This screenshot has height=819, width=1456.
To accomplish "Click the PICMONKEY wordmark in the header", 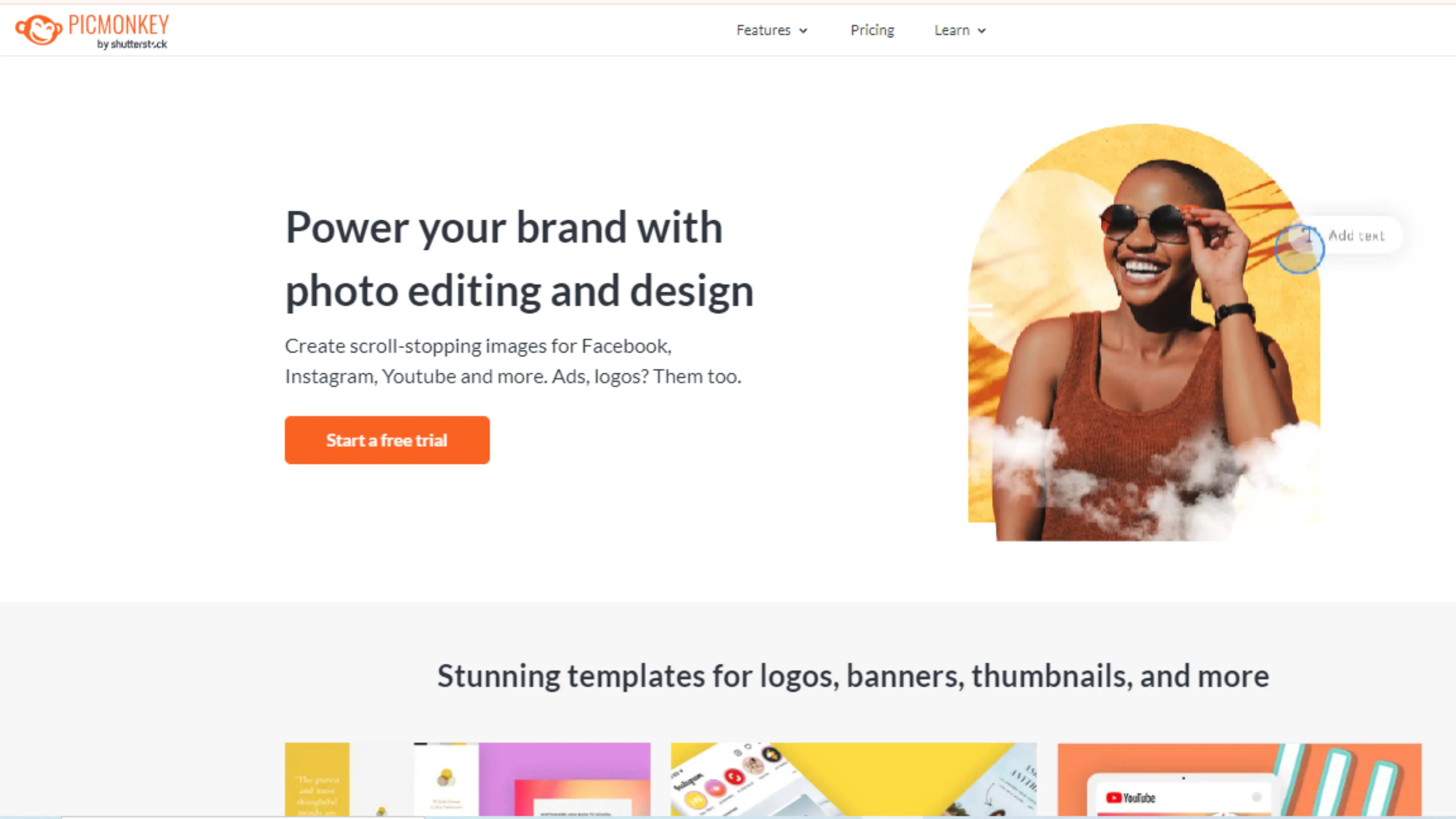I will pyautogui.click(x=119, y=25).
